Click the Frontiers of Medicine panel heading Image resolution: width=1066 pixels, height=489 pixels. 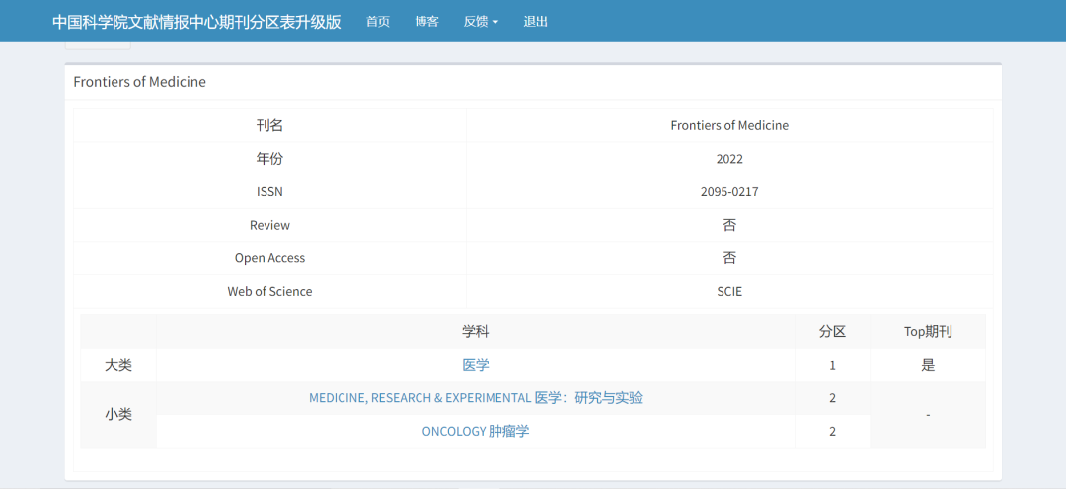(x=139, y=82)
